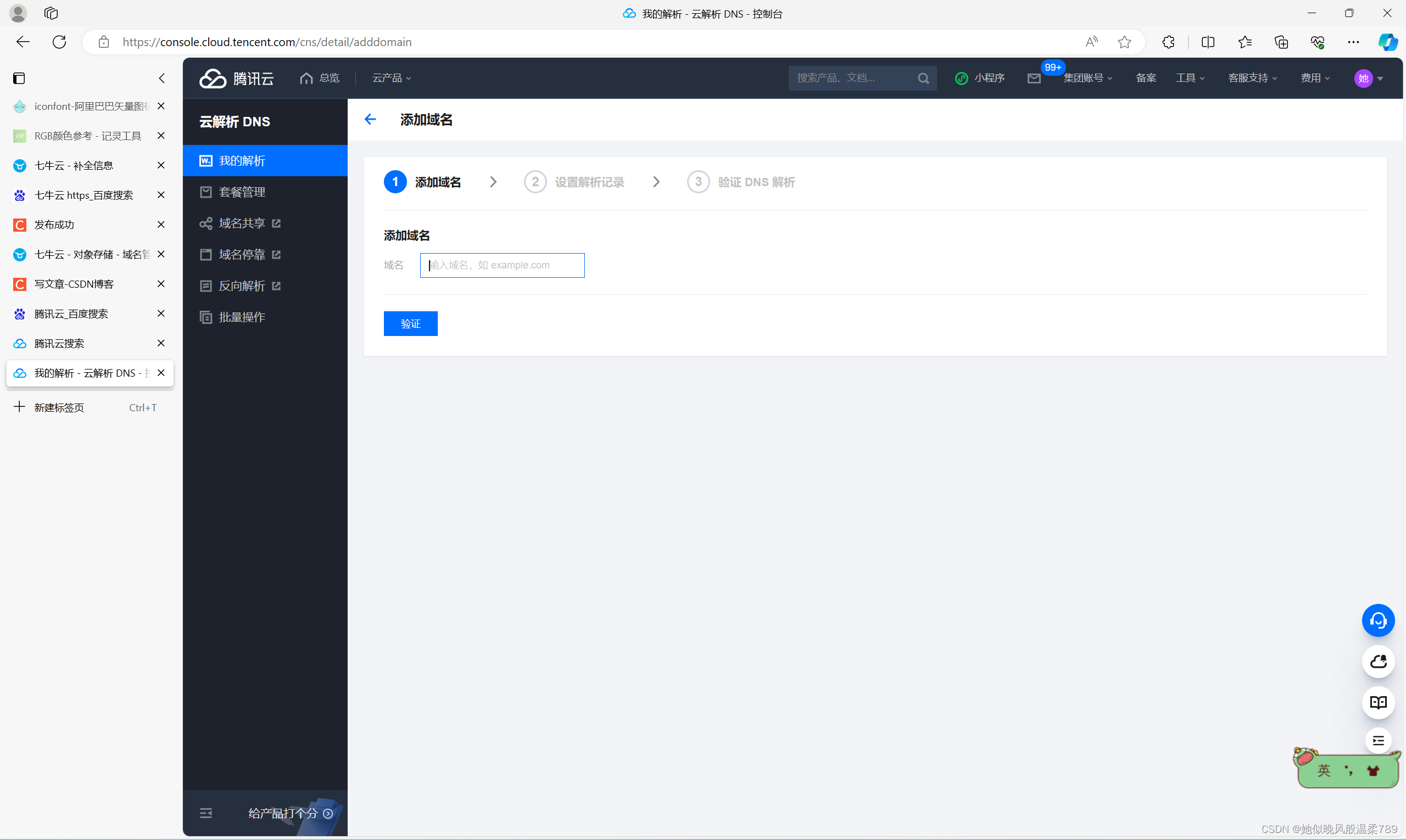Click step 2 设置解析记录 indicator
Image resolution: width=1406 pixels, height=840 pixels.
point(574,182)
